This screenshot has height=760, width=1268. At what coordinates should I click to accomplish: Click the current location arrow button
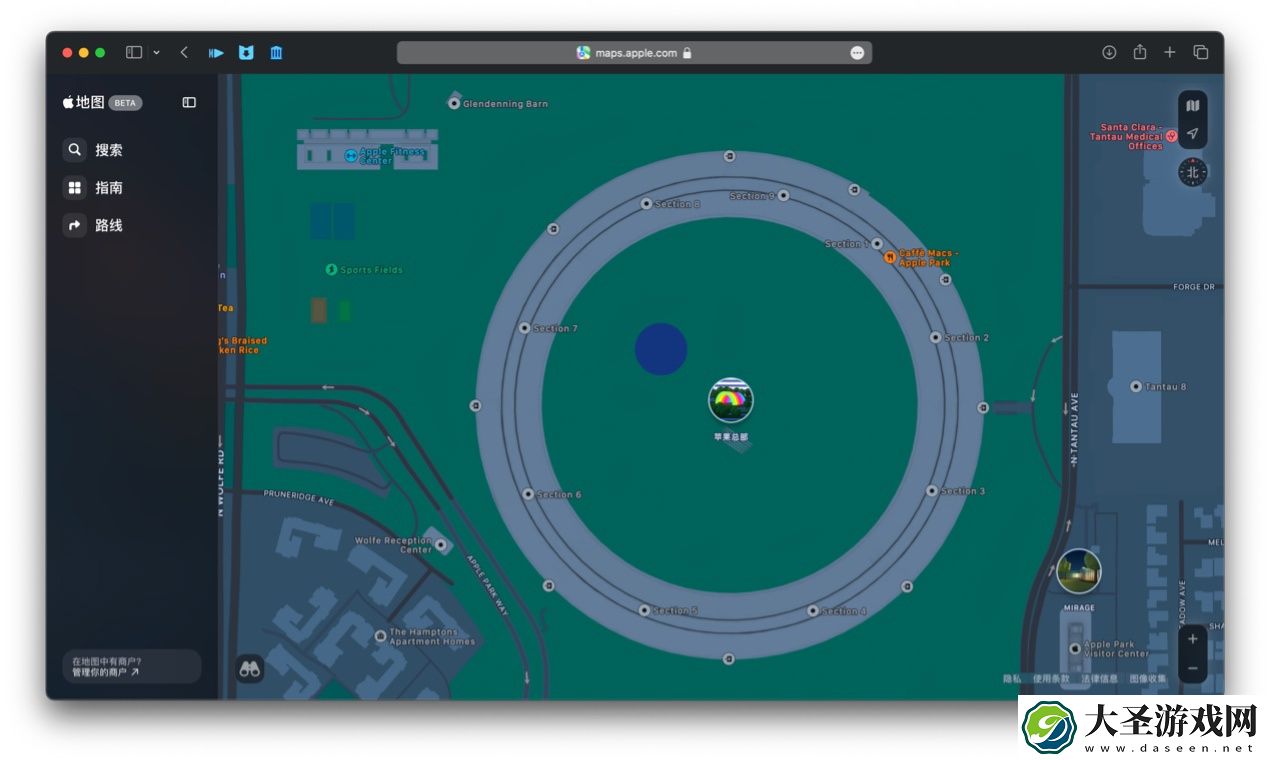1192,133
